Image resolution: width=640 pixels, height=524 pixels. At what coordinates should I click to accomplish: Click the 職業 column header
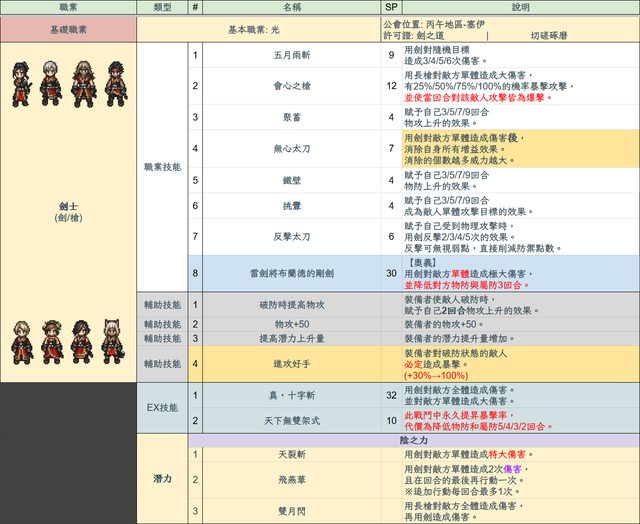[67, 7]
